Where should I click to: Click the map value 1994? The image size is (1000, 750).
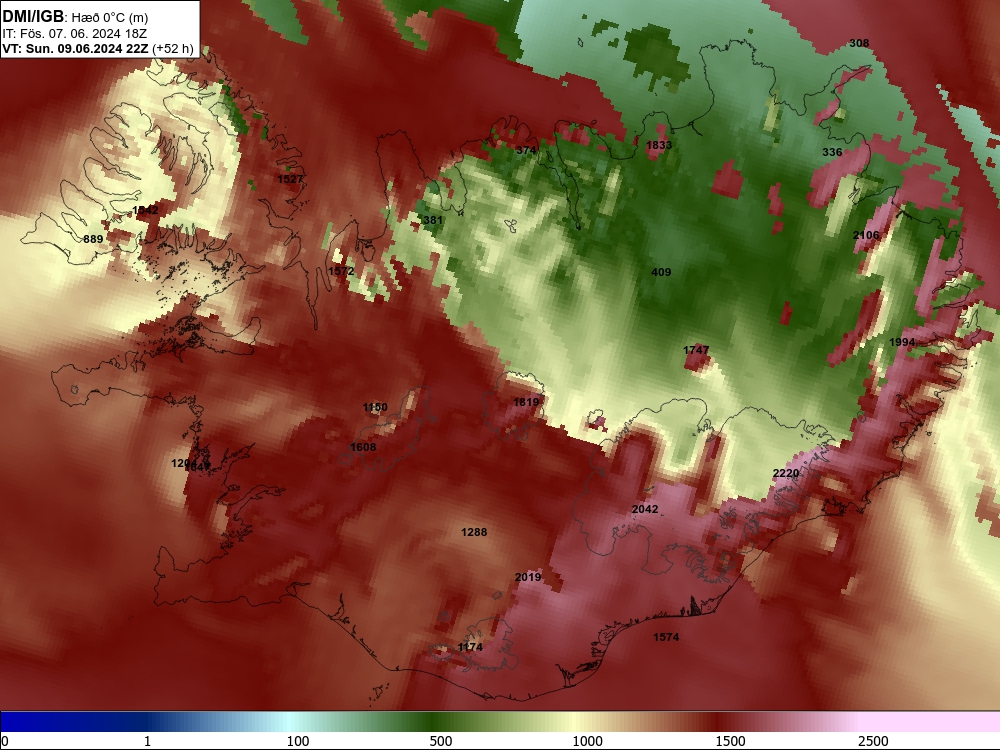902,342
